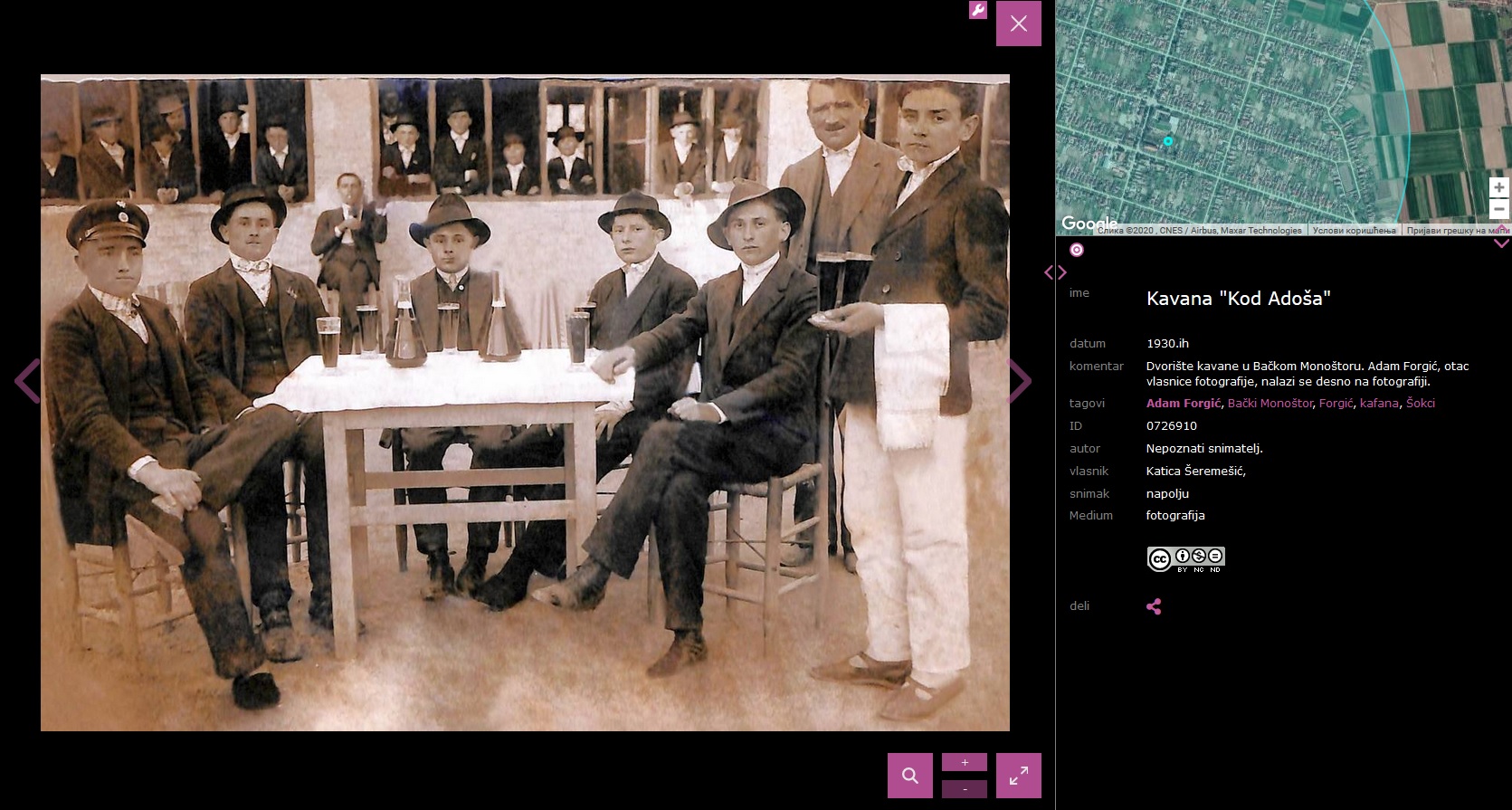Click the wrench settings icon
This screenshot has height=810, width=1512.
977,10
